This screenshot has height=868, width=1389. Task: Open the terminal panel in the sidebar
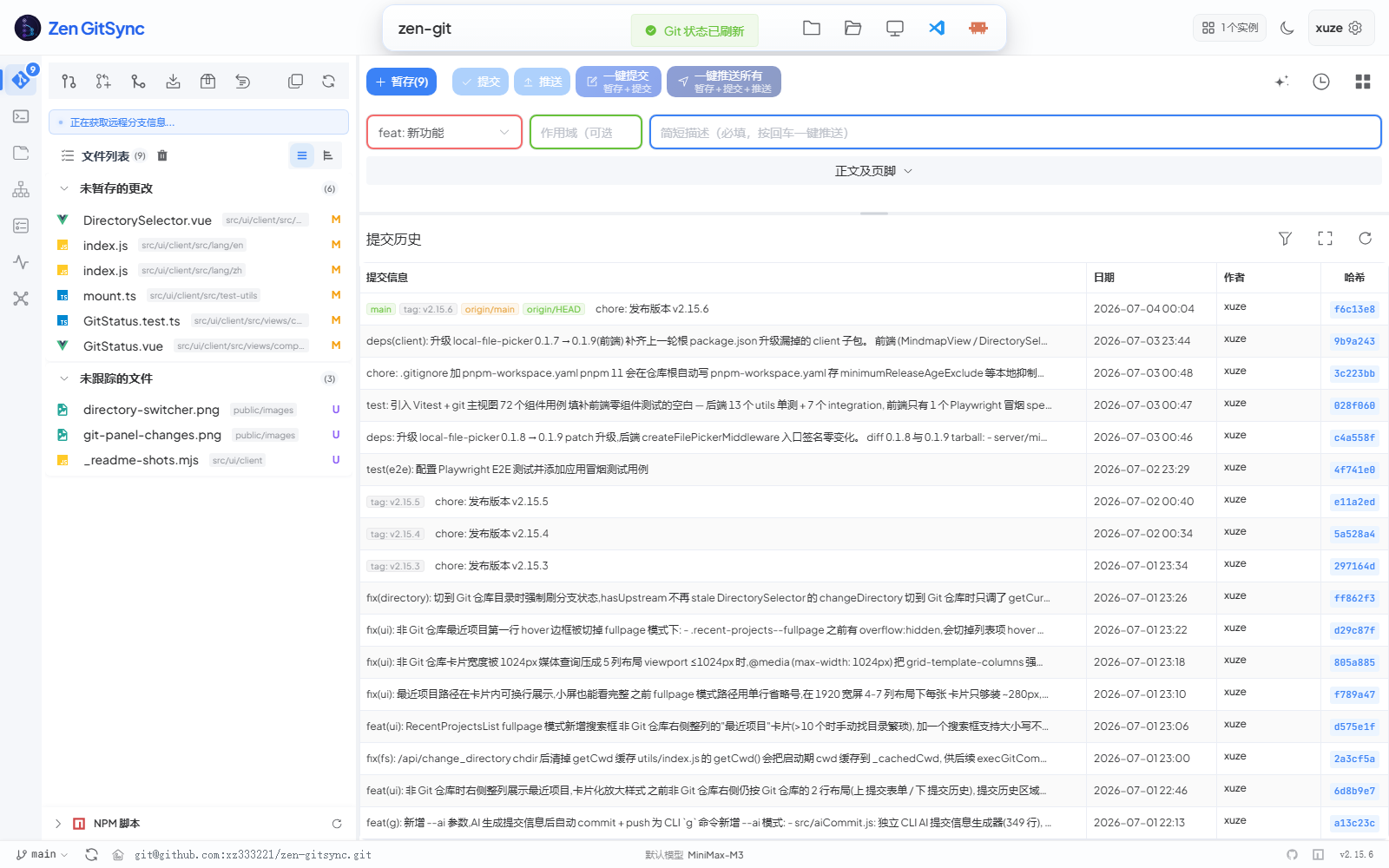[x=21, y=116]
